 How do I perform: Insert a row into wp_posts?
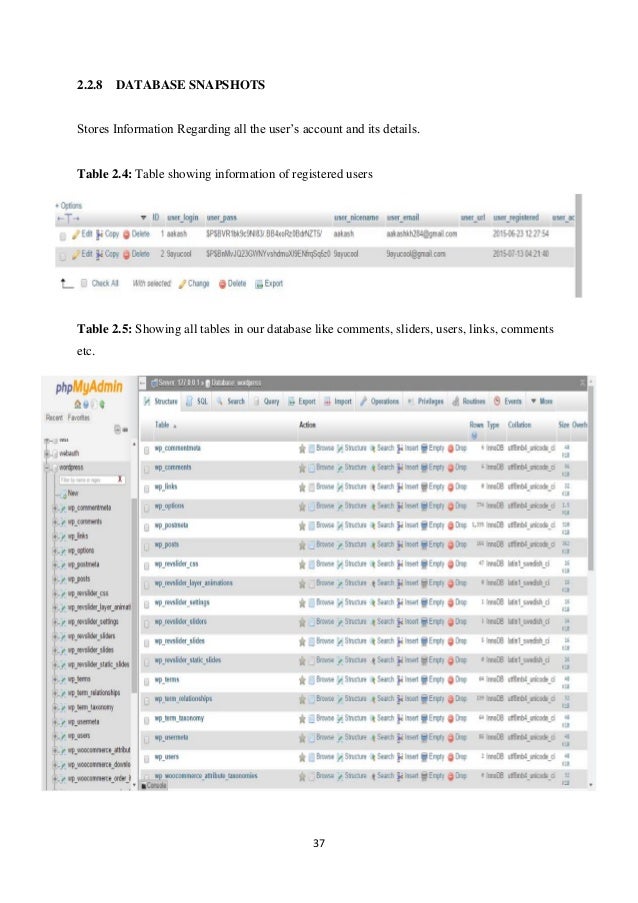(x=408, y=545)
